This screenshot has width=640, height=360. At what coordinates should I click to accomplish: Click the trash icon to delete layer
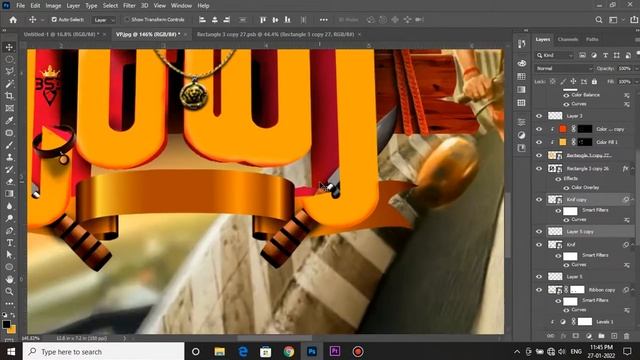coord(627,336)
